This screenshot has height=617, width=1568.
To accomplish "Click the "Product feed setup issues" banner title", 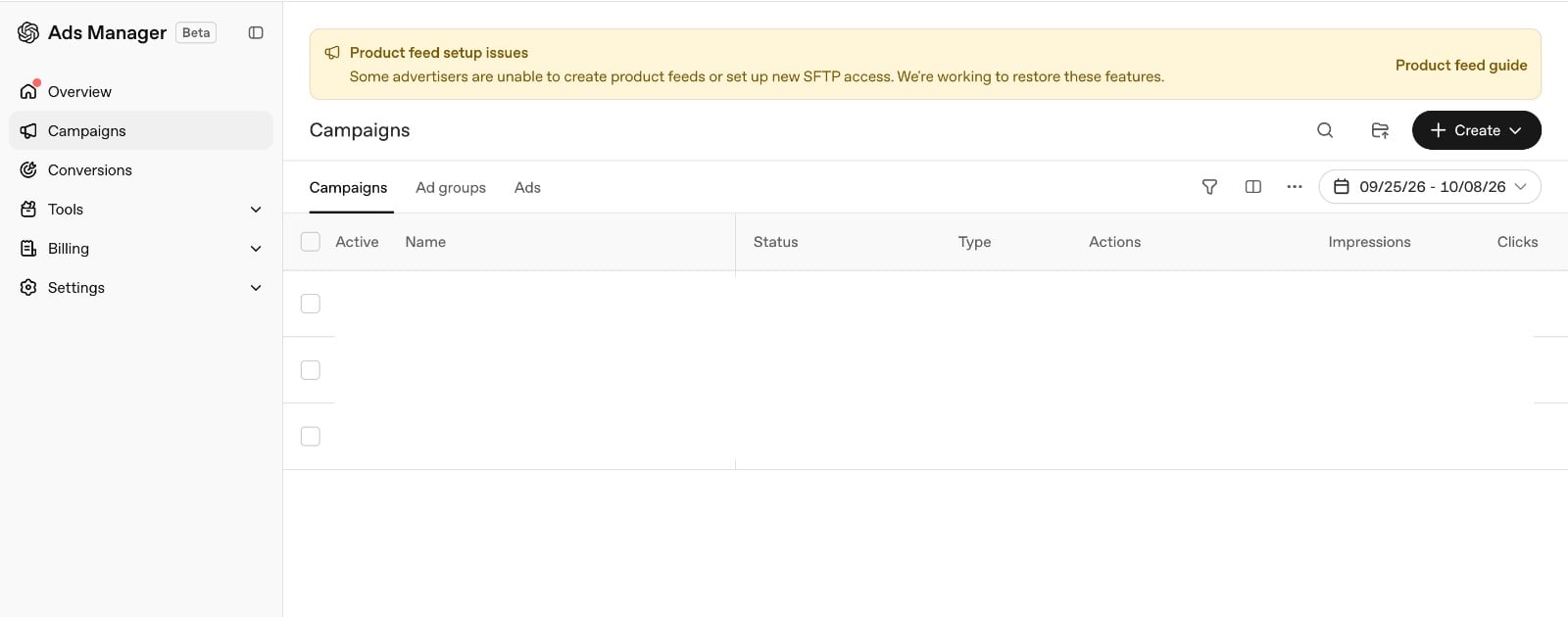I will tap(439, 53).
